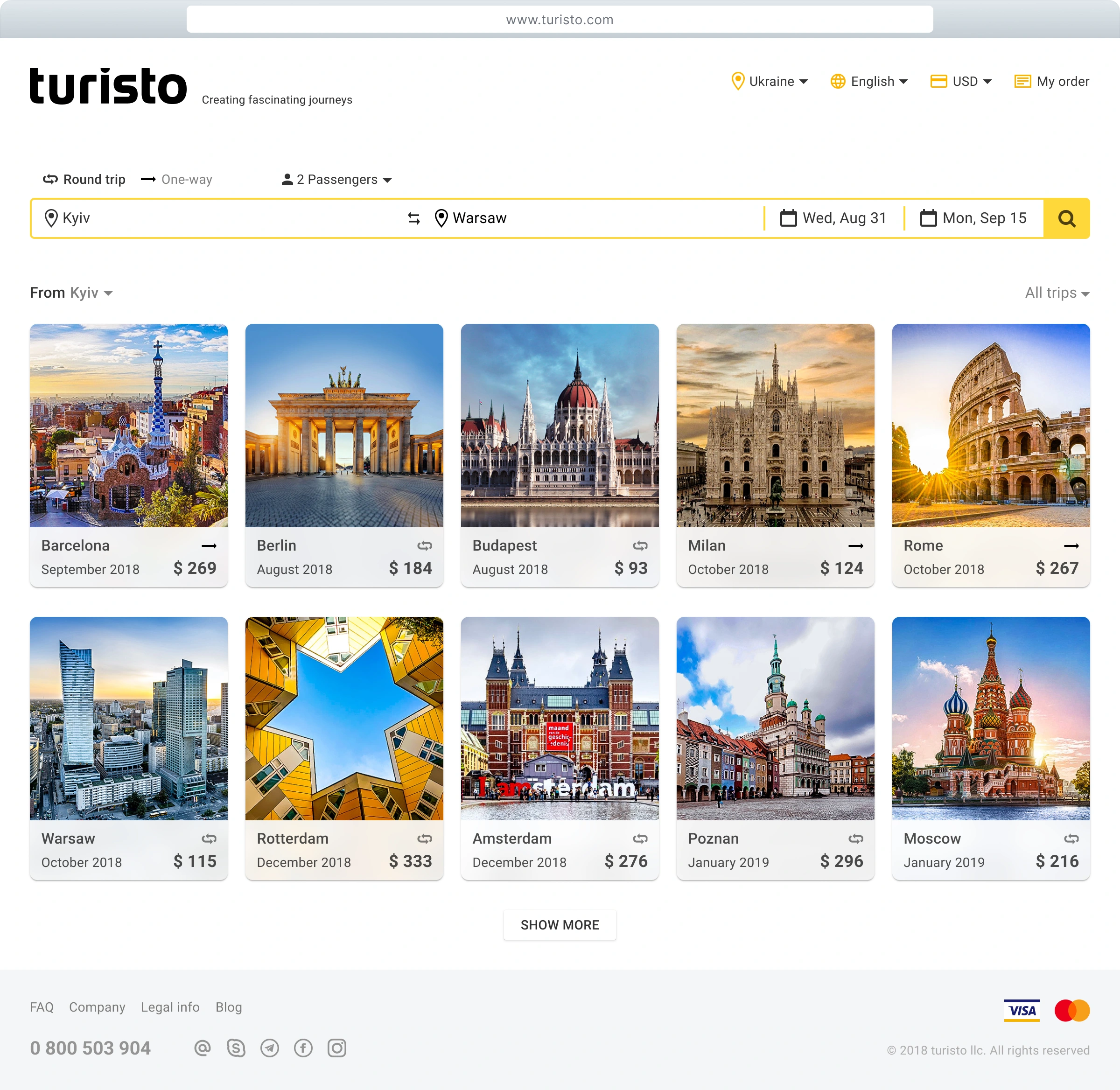Select the Round trip option
Screen dimensions: 1120x1090
(84, 179)
